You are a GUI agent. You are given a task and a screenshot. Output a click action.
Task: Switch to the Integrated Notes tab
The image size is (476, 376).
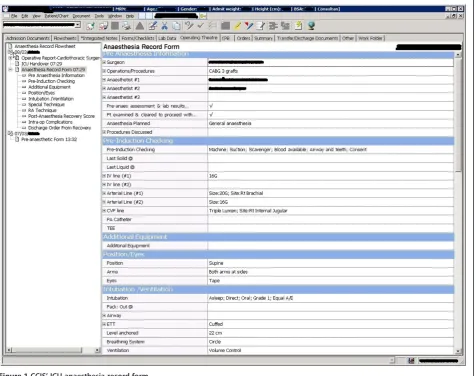coord(99,38)
